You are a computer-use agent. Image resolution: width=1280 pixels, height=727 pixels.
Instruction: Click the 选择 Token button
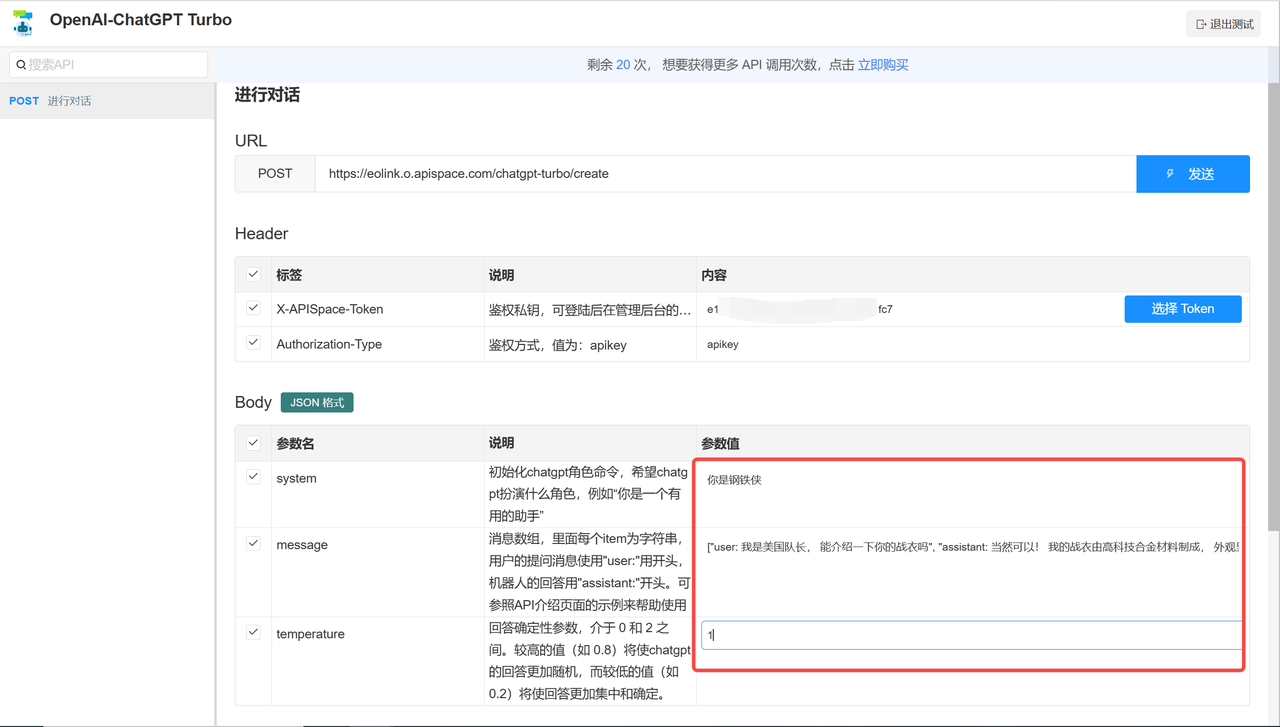point(1183,309)
